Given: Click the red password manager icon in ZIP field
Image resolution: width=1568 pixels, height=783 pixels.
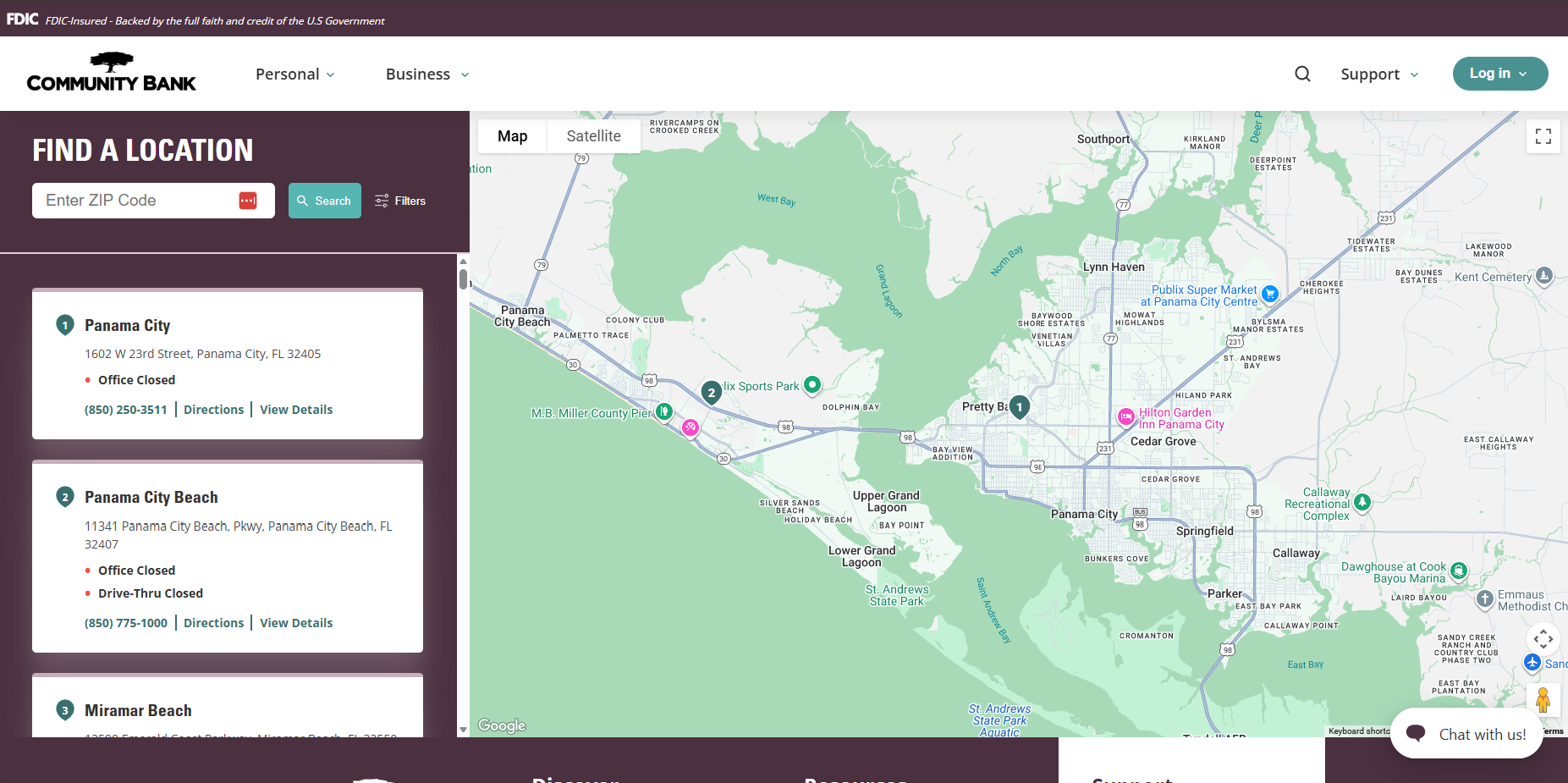Looking at the screenshot, I should click(248, 201).
